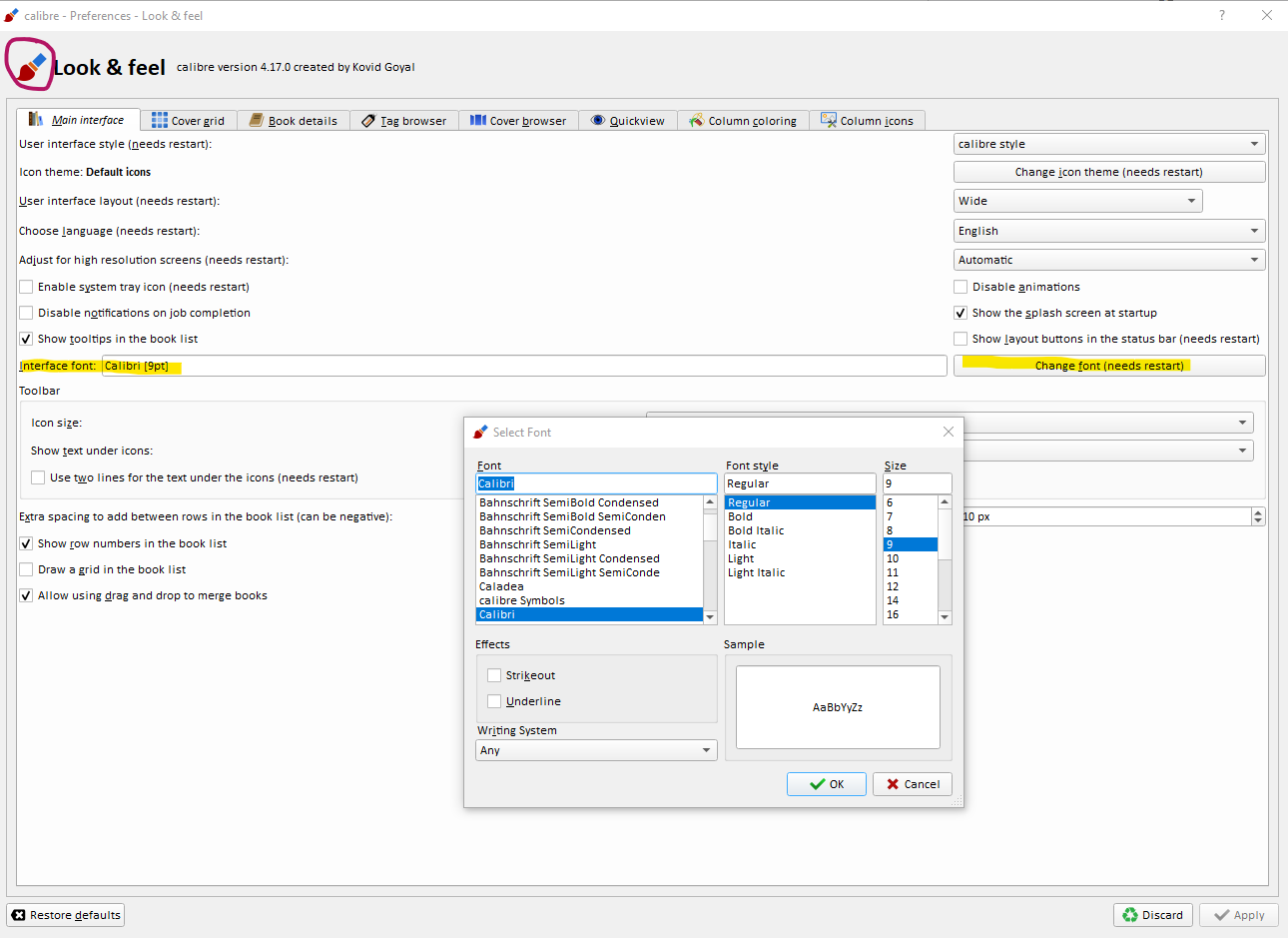1288x938 pixels.
Task: Click the font list scrollbar down arrow
Action: tap(710, 617)
